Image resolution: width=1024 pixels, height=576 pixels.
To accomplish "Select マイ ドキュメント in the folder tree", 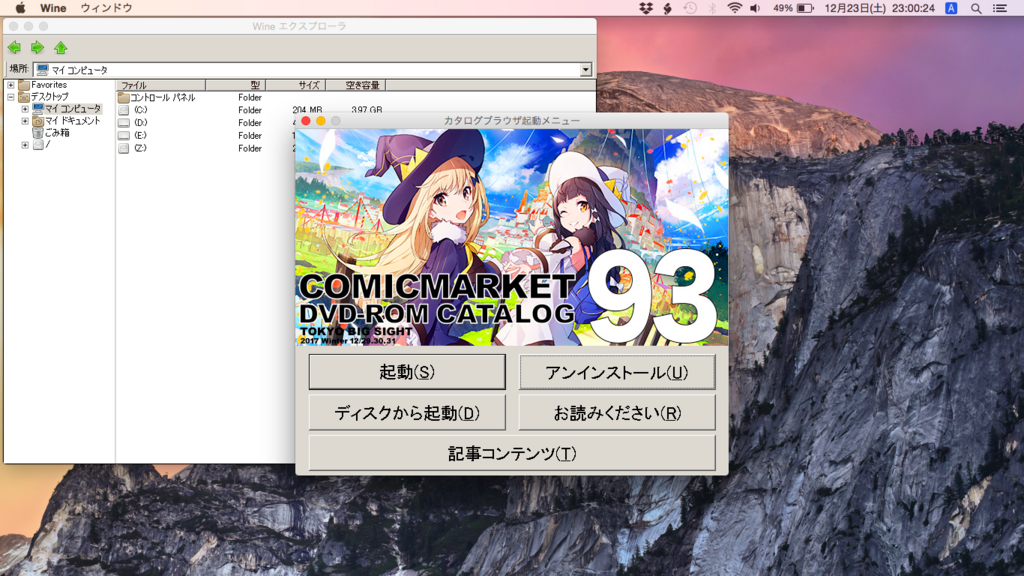I will 72,121.
